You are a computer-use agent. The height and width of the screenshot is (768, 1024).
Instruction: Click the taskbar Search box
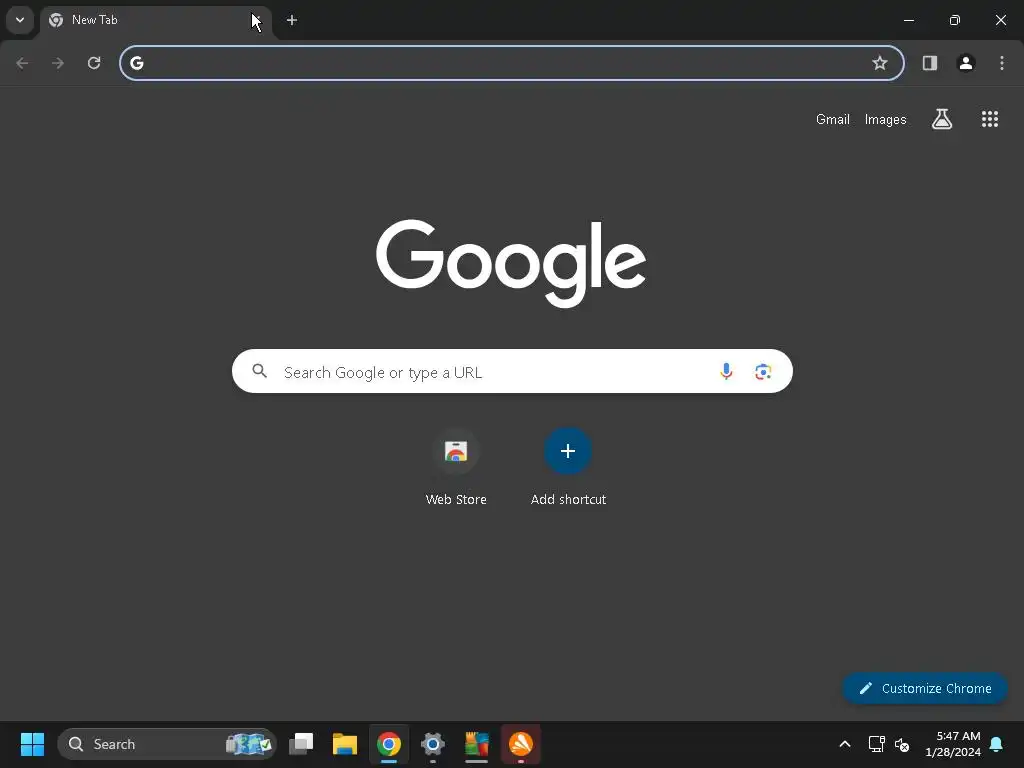tap(167, 744)
